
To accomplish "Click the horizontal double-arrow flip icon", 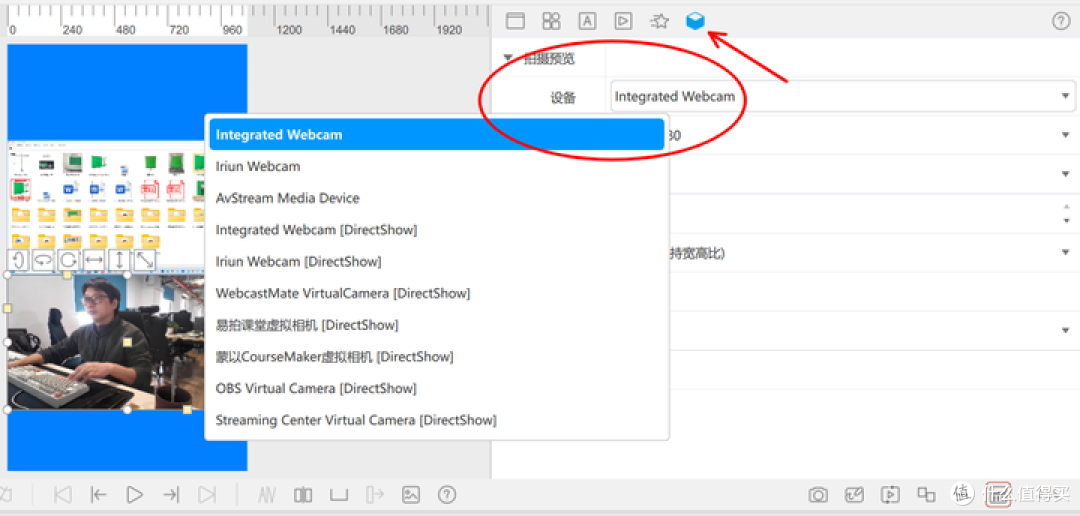I will pos(94,260).
